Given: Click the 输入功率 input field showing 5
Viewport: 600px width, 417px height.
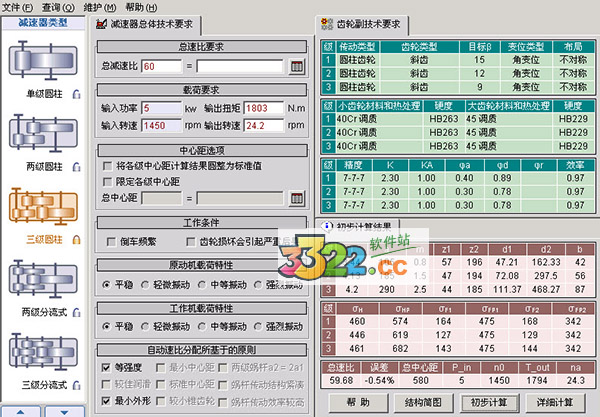Looking at the screenshot, I should 161,108.
